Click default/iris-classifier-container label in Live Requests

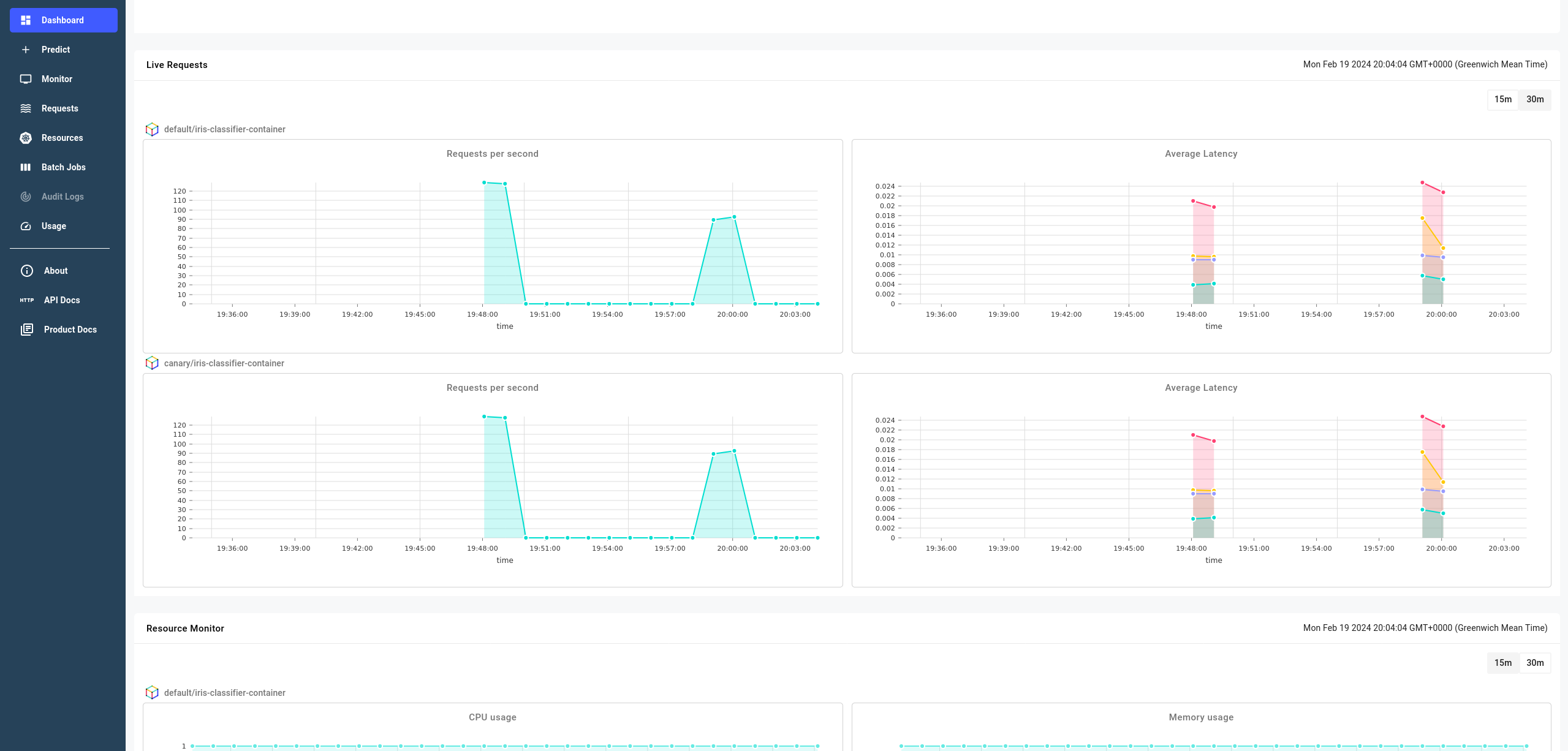point(224,129)
